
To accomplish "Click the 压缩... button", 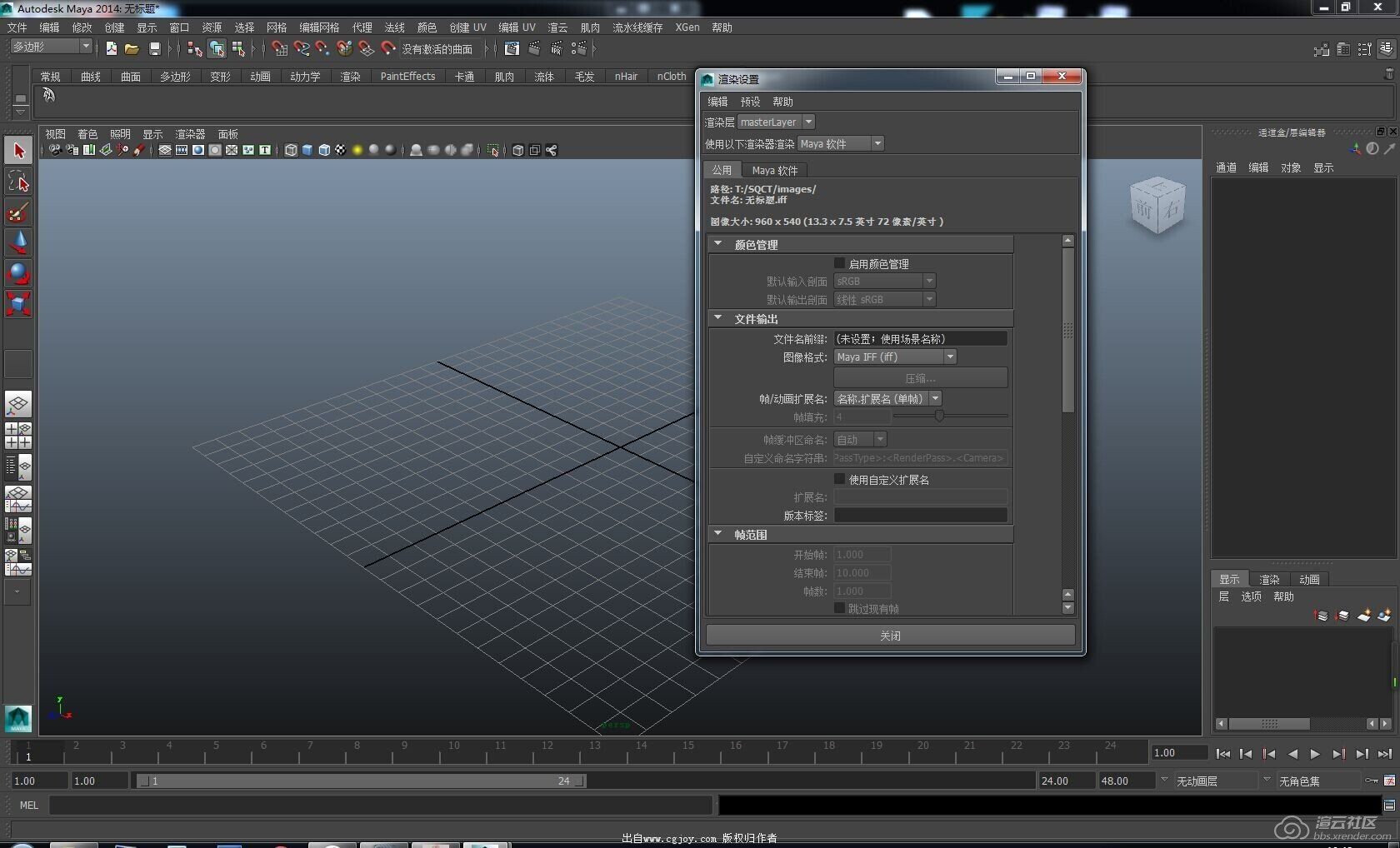I will tap(921, 378).
